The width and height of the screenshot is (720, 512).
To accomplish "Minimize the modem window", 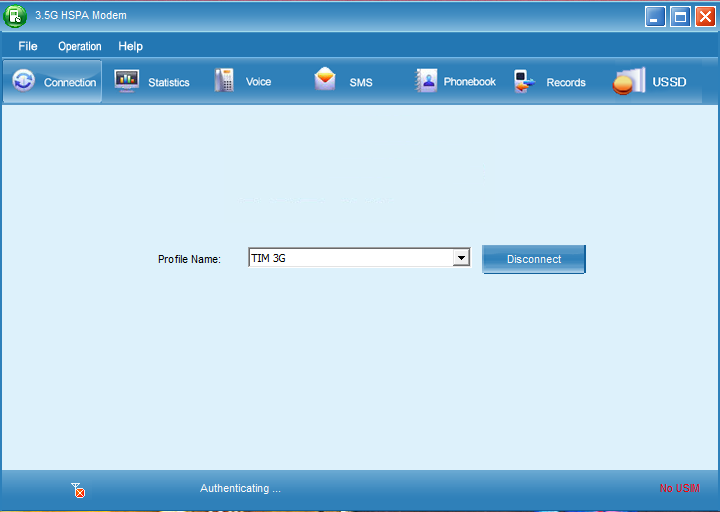I will pyautogui.click(x=655, y=17).
